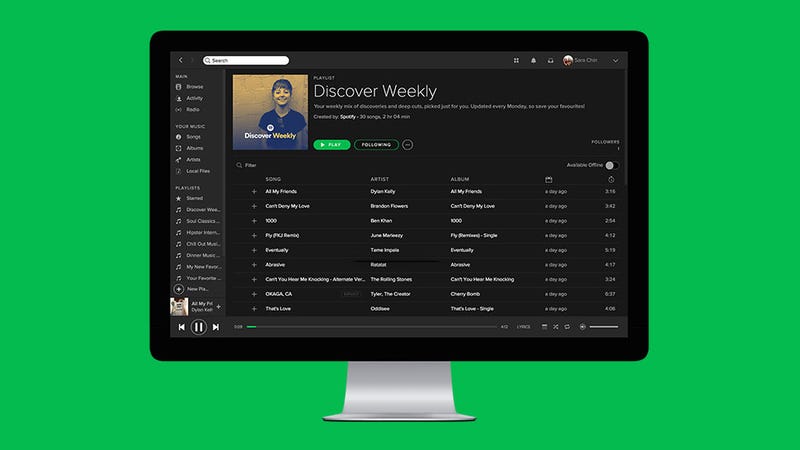Screen dimensions: 800x450
Task: Click the New Playlist plus circle
Action: 179,289
